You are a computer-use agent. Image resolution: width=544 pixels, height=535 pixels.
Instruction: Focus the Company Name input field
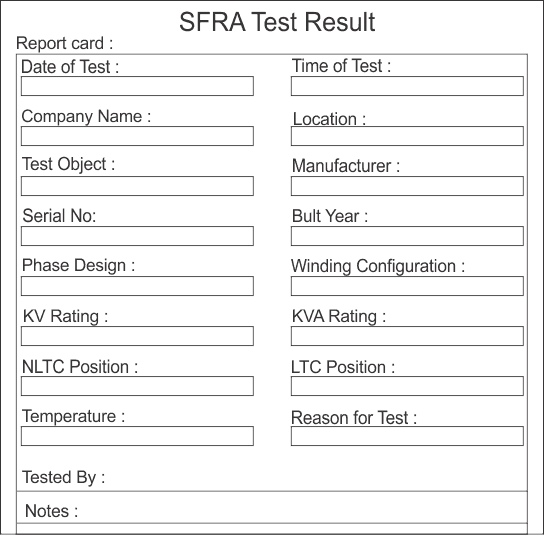(137, 136)
